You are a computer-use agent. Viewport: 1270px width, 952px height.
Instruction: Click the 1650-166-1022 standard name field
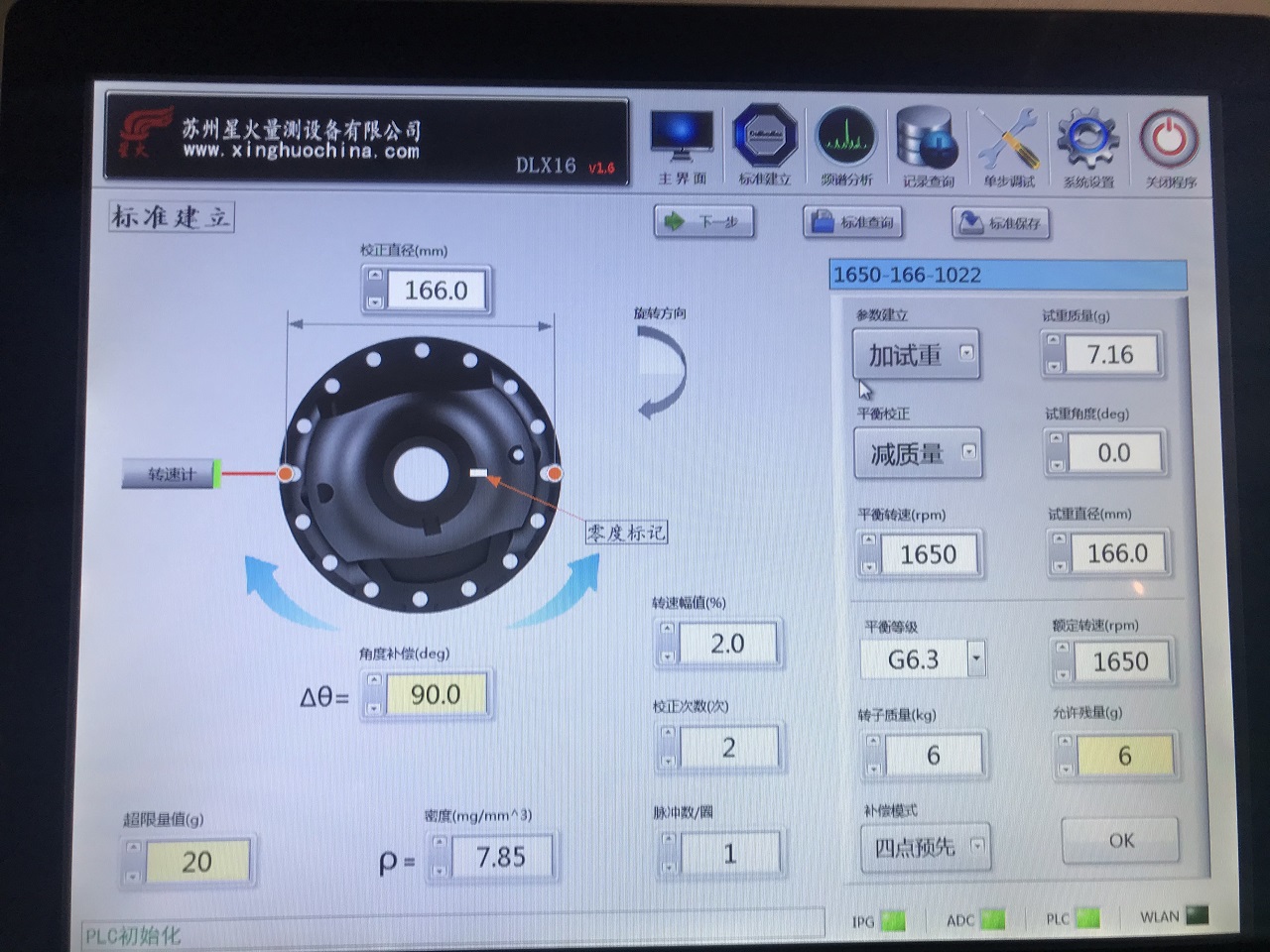(1007, 275)
